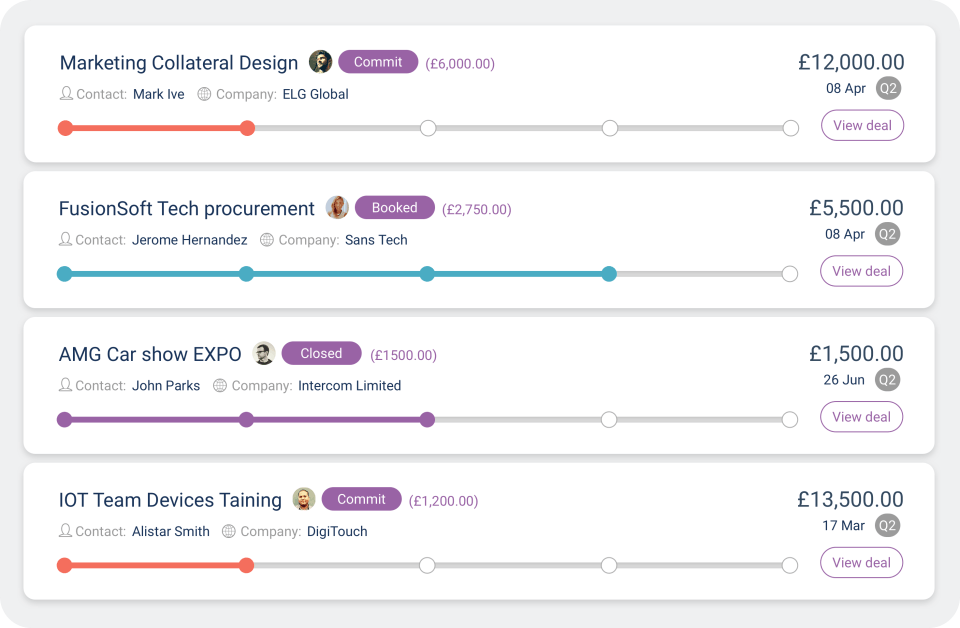Click owner avatar on FusionSoft Tech procurement deal
The width and height of the screenshot is (960, 628).
click(x=337, y=208)
